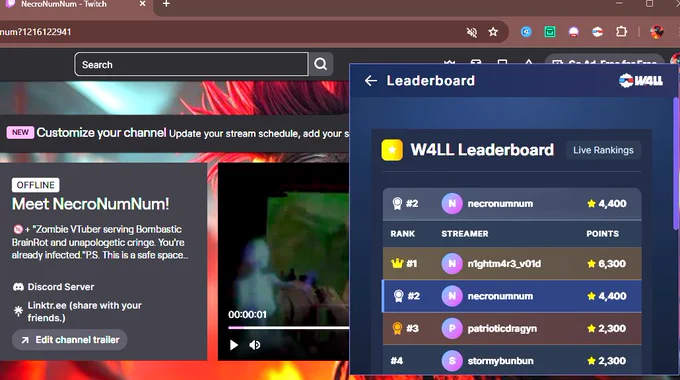Click the yellow star Leaderboard icon
This screenshot has width=680, height=380.
(x=392, y=150)
